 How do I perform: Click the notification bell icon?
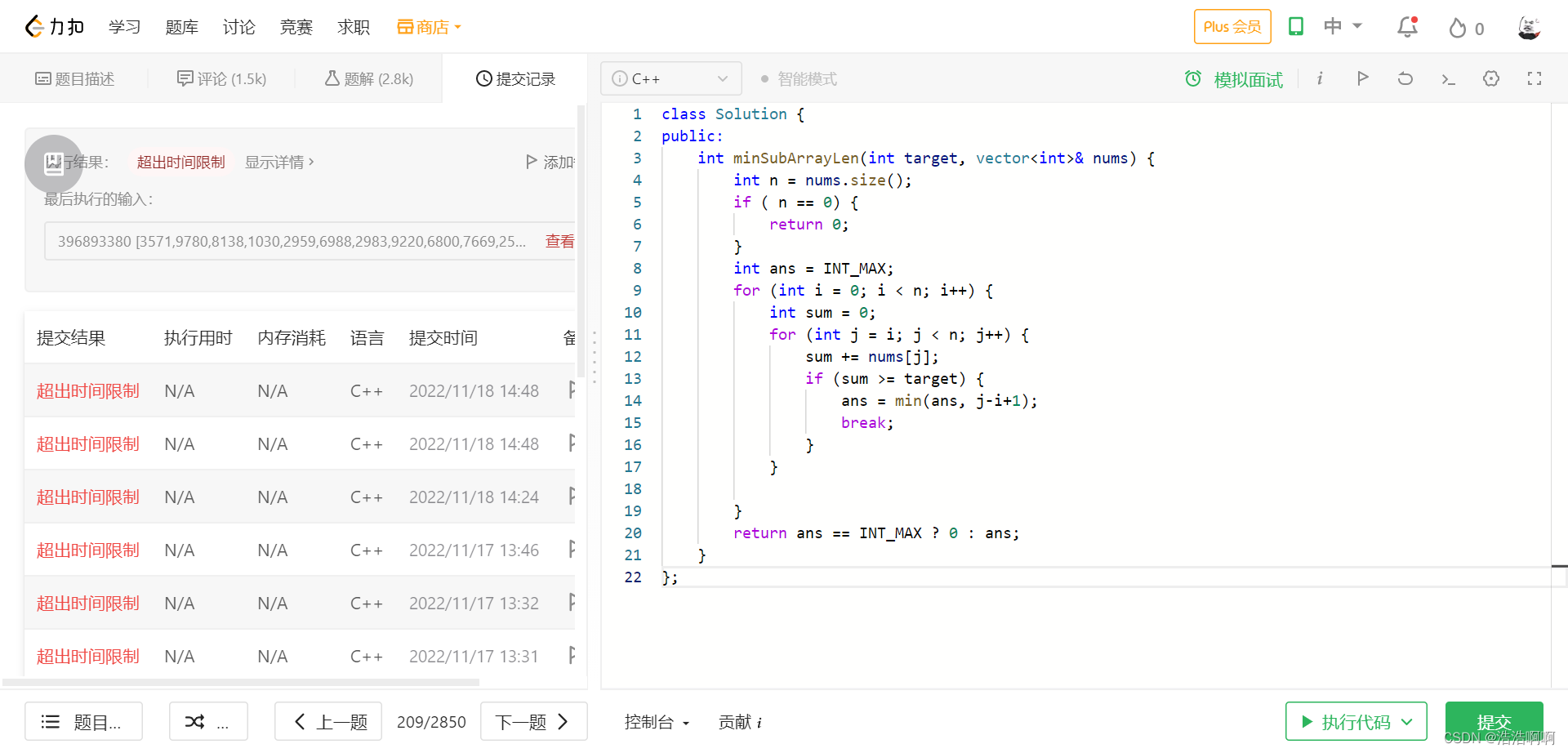coord(1407,27)
